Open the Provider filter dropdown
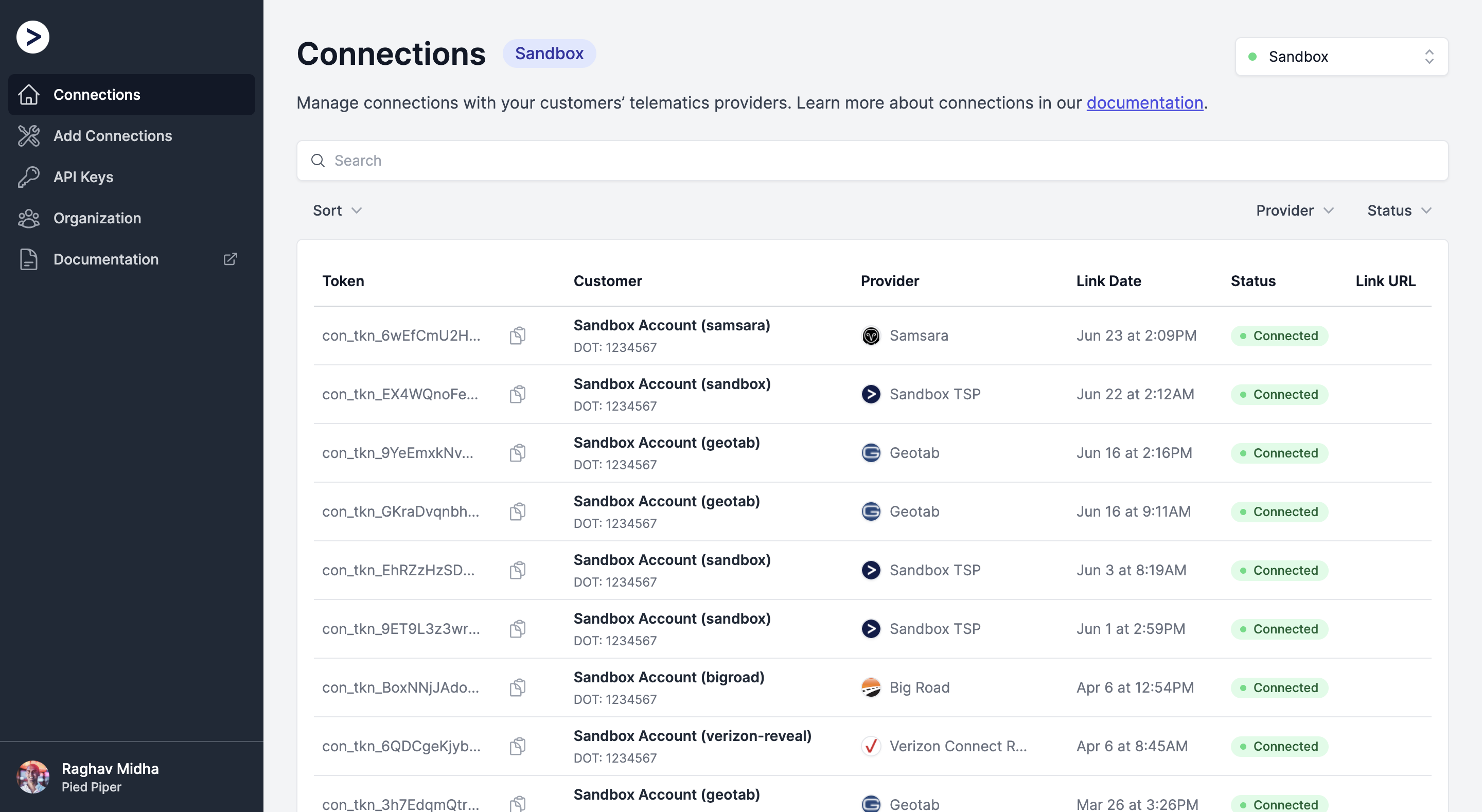 pyautogui.click(x=1295, y=210)
